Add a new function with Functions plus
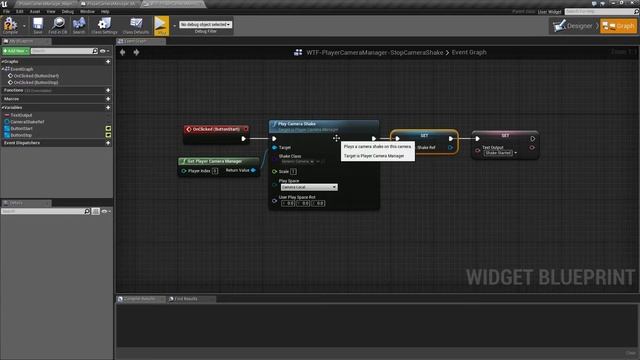Image resolution: width=640 pixels, height=360 pixels. (x=108, y=90)
